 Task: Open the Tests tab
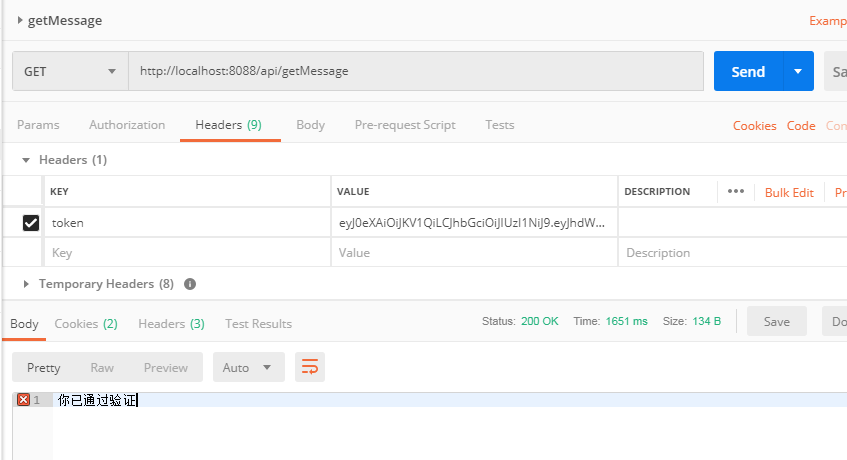(500, 125)
